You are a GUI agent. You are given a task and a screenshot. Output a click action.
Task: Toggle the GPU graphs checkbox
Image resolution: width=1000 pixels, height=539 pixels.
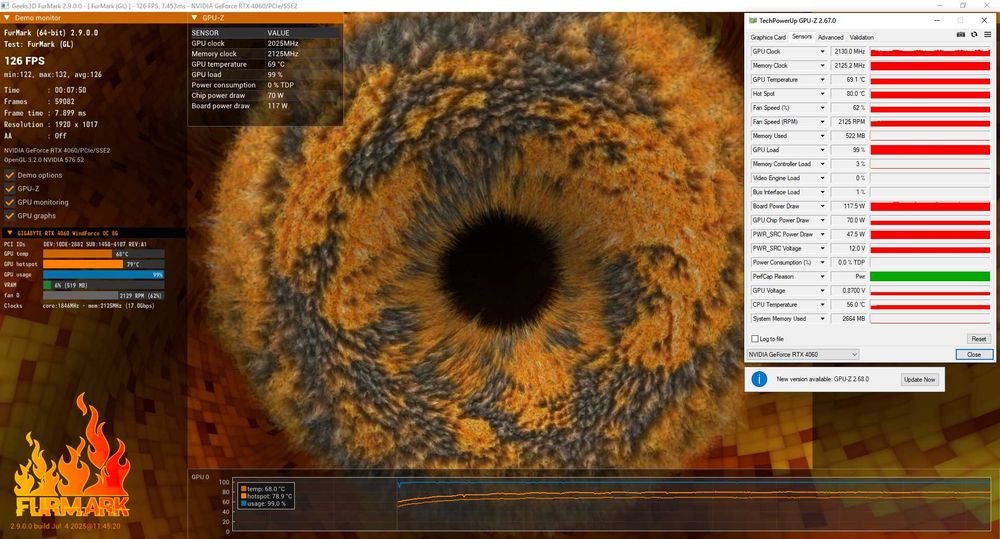coord(10,216)
